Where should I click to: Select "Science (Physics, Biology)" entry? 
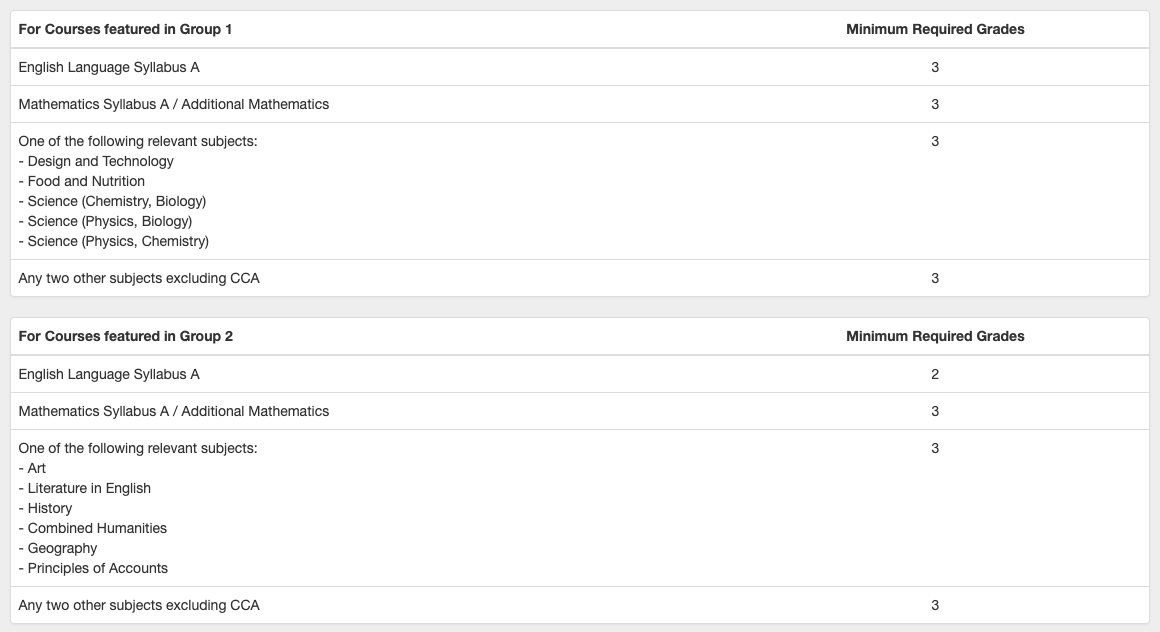tap(109, 221)
